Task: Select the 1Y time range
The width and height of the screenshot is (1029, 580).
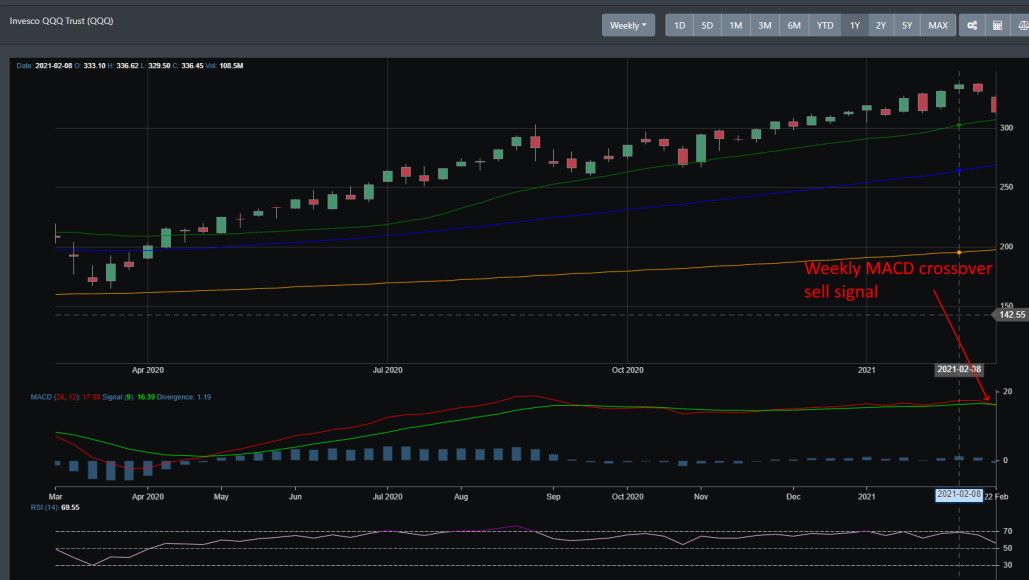Action: (855, 26)
